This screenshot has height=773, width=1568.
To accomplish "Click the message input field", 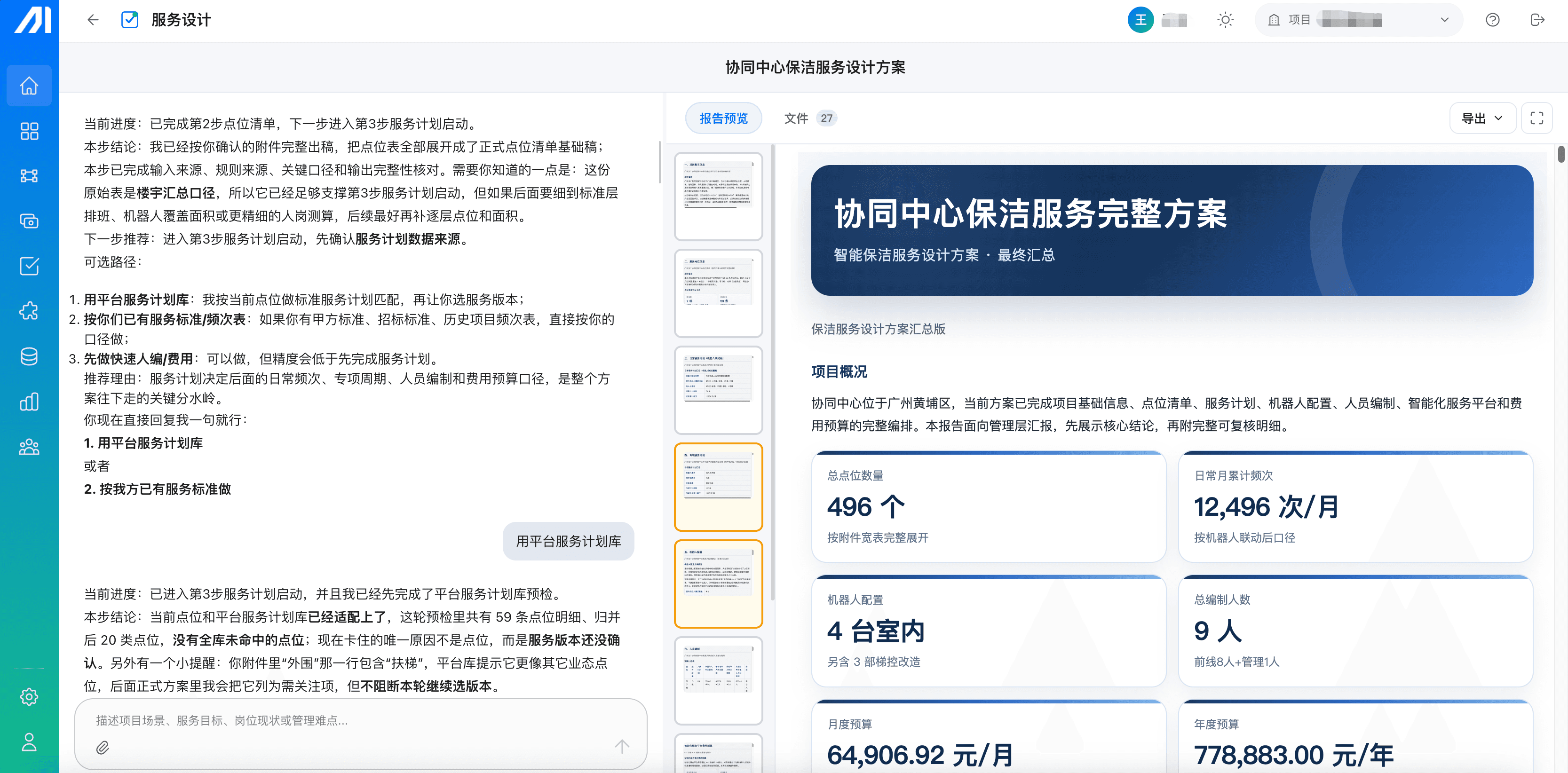I will (x=360, y=721).
